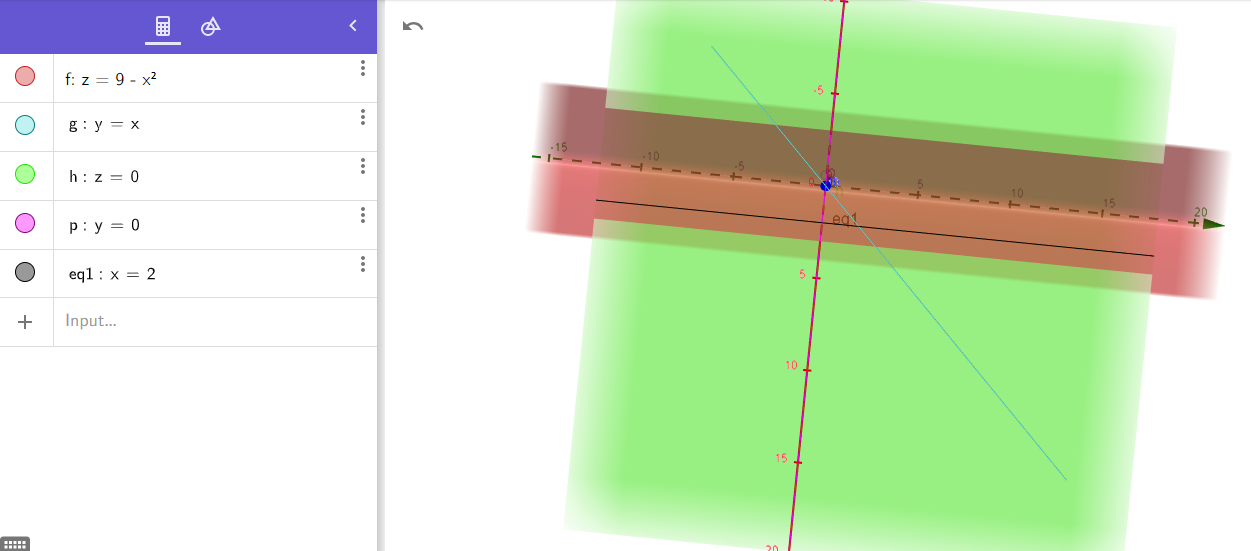
Task: Open three-dot menu for g row
Action: coord(363,117)
